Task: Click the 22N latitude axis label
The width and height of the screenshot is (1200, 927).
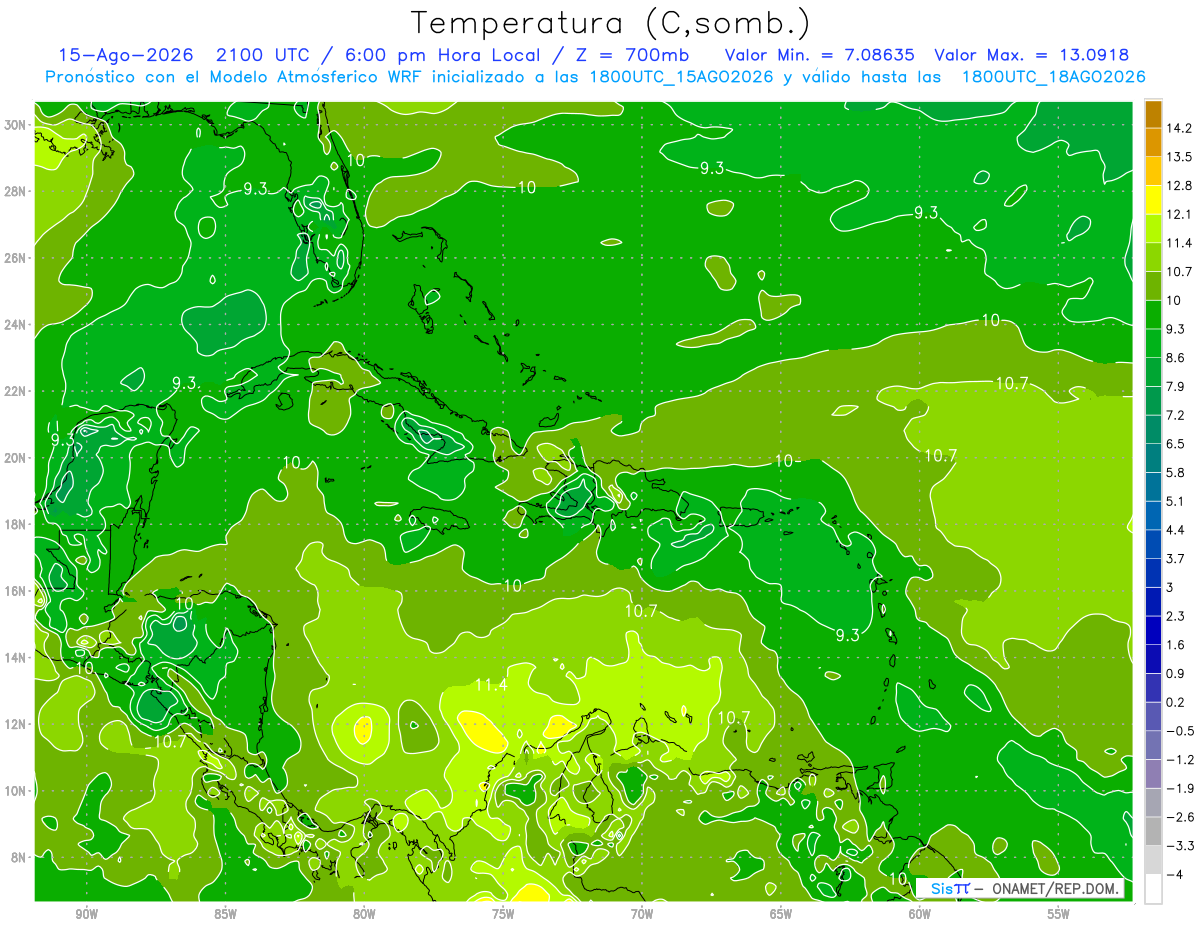Action: pos(15,390)
